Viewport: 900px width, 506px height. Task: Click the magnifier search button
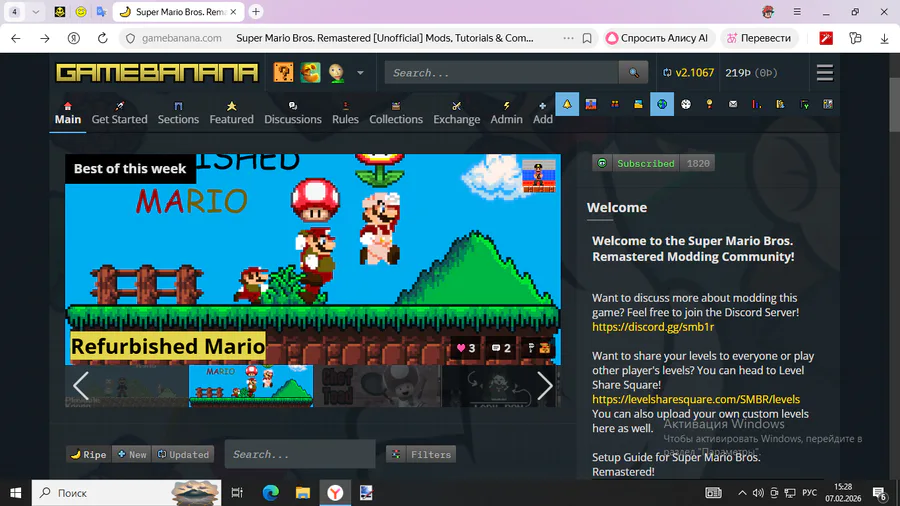click(634, 73)
